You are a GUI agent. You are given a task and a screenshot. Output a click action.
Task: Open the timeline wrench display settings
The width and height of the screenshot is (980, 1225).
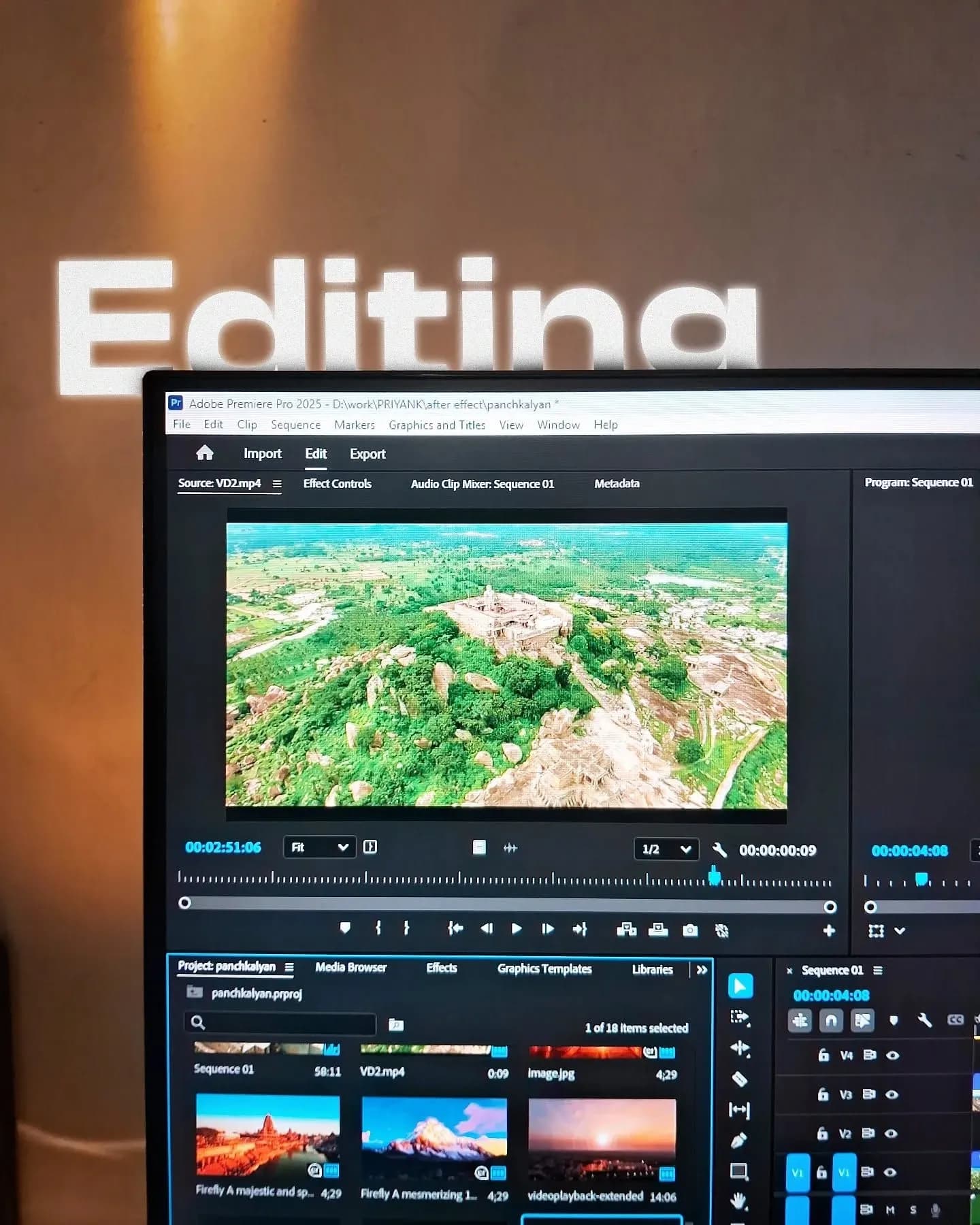924,1020
